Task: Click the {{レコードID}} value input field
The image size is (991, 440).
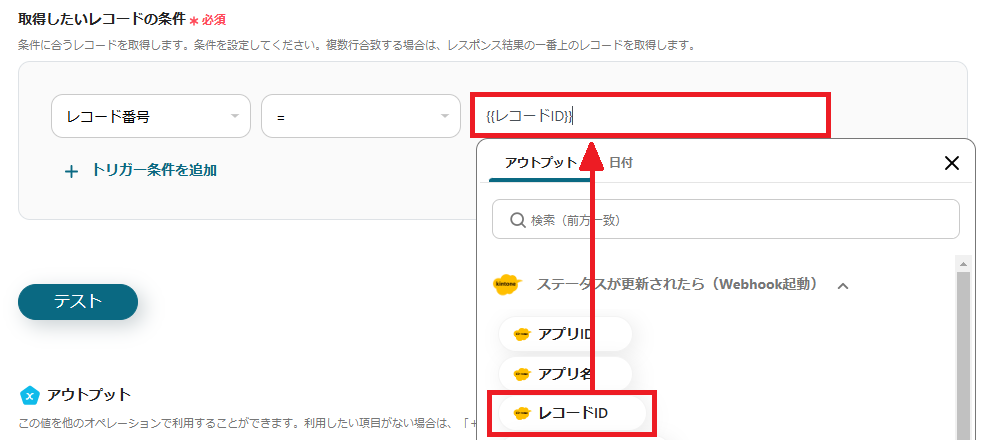Action: click(x=649, y=116)
